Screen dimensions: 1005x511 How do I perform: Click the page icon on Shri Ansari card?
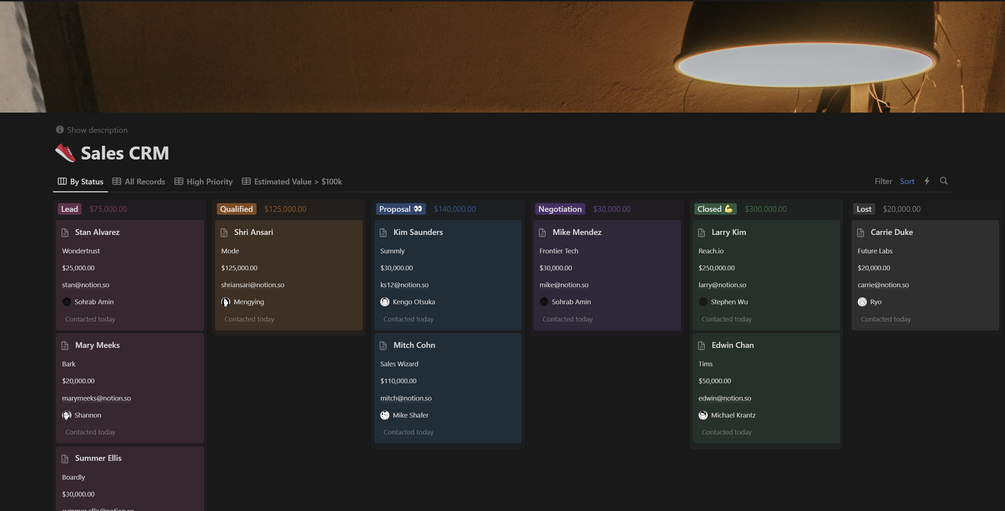pyautogui.click(x=224, y=232)
